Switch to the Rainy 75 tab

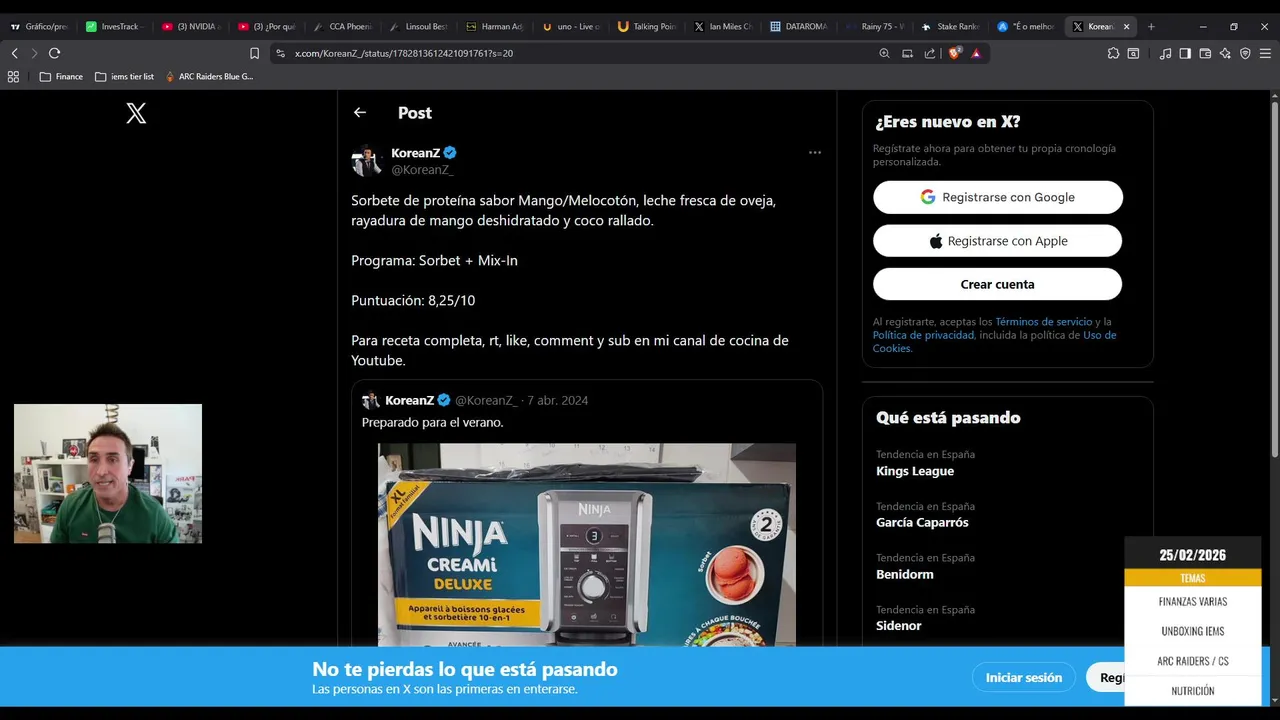[x=875, y=27]
